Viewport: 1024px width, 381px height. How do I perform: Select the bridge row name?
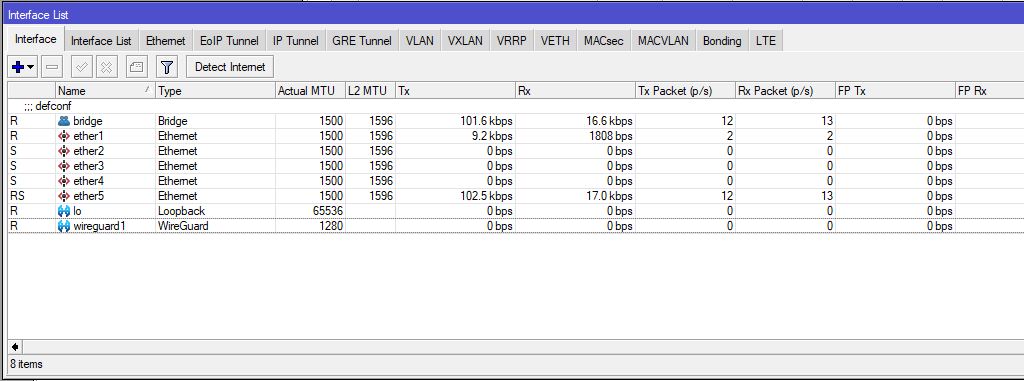point(88,121)
